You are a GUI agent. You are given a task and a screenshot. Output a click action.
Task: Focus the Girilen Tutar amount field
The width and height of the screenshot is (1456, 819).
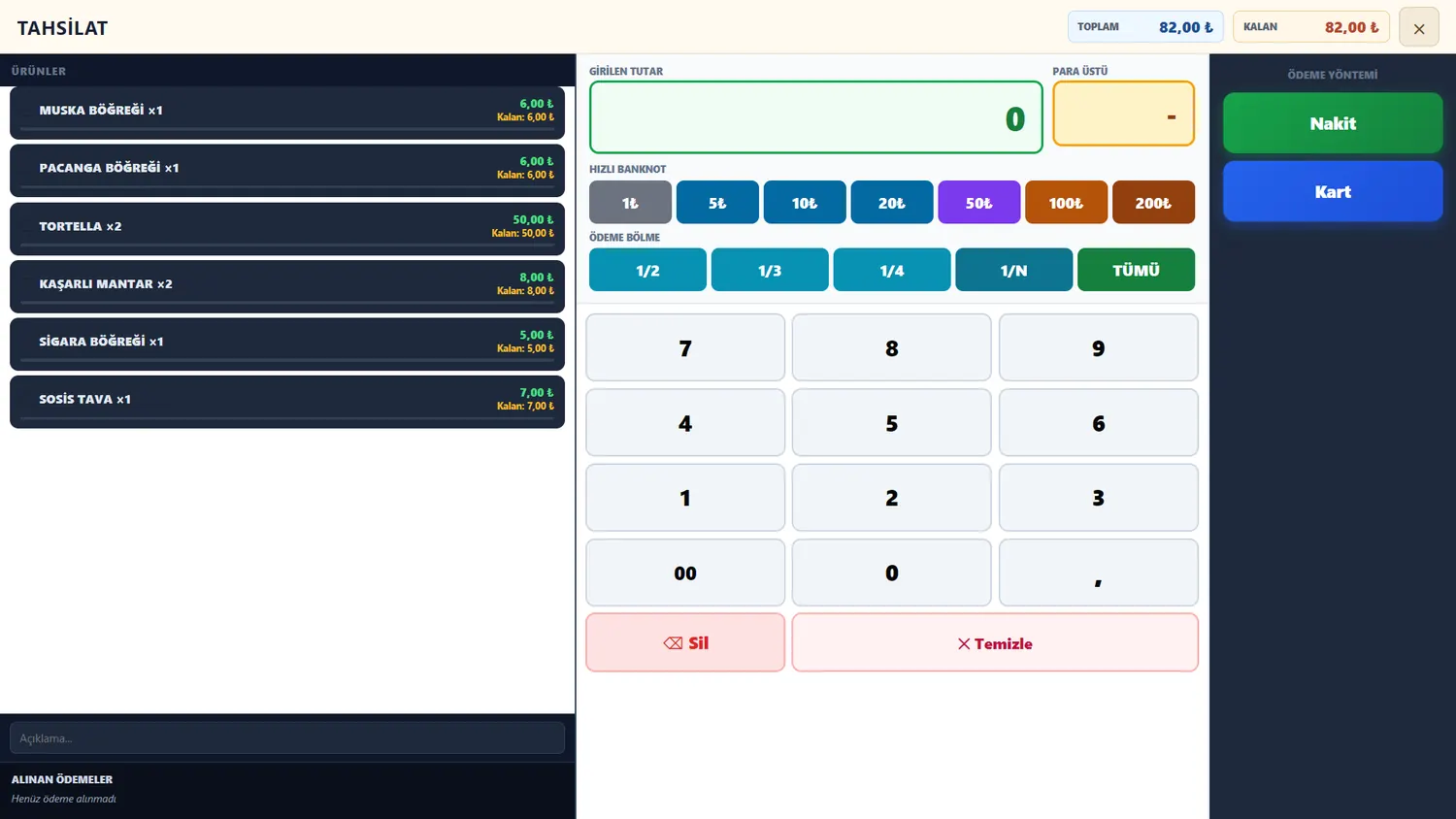coord(816,117)
